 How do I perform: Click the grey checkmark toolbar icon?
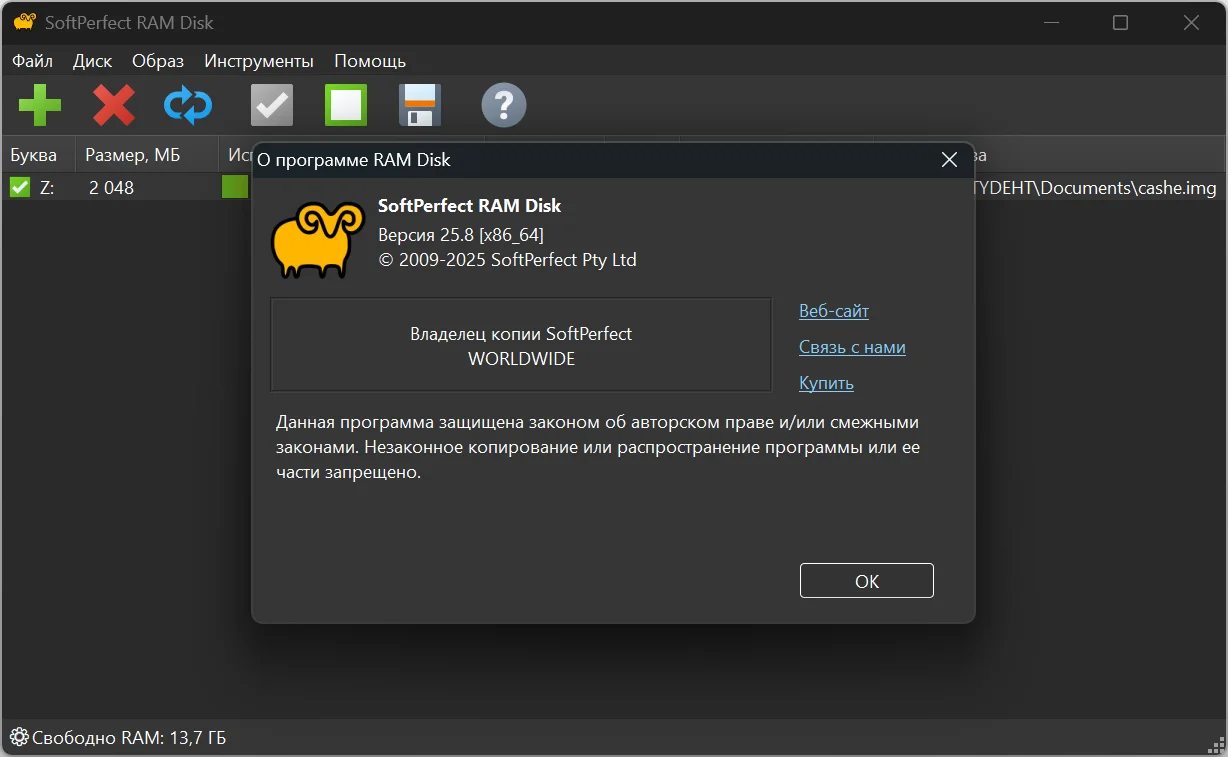click(272, 105)
